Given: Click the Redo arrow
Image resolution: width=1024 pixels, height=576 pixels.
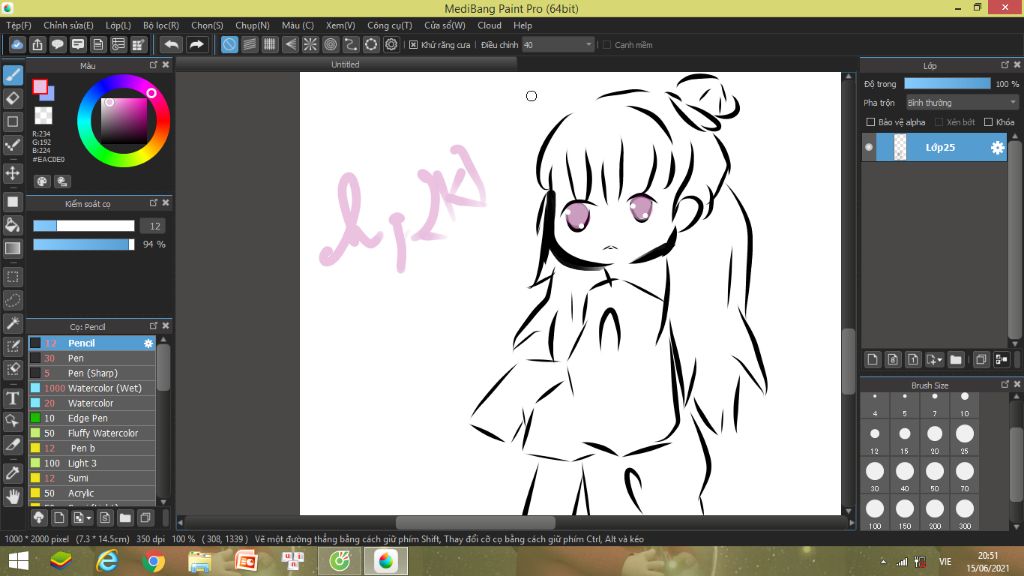Looking at the screenshot, I should (x=196, y=44).
